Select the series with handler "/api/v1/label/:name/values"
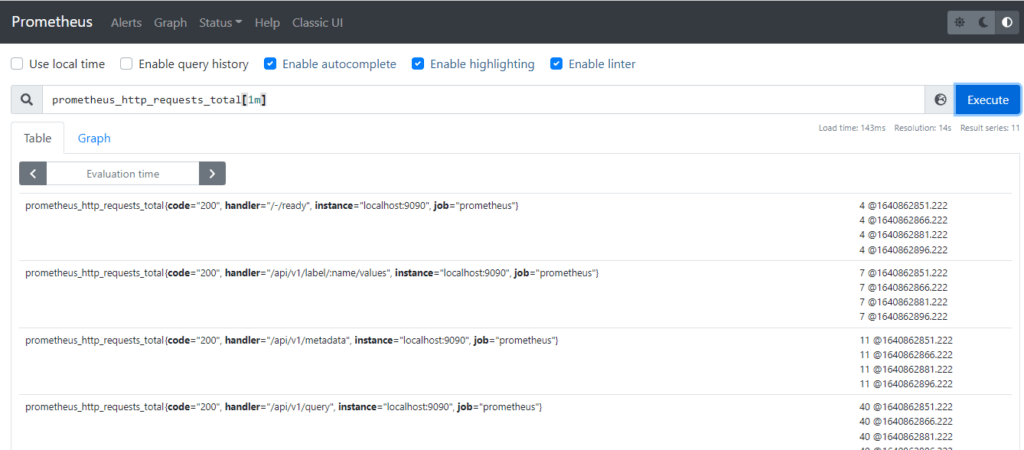Screen dimensions: 1024x450 tap(312, 273)
